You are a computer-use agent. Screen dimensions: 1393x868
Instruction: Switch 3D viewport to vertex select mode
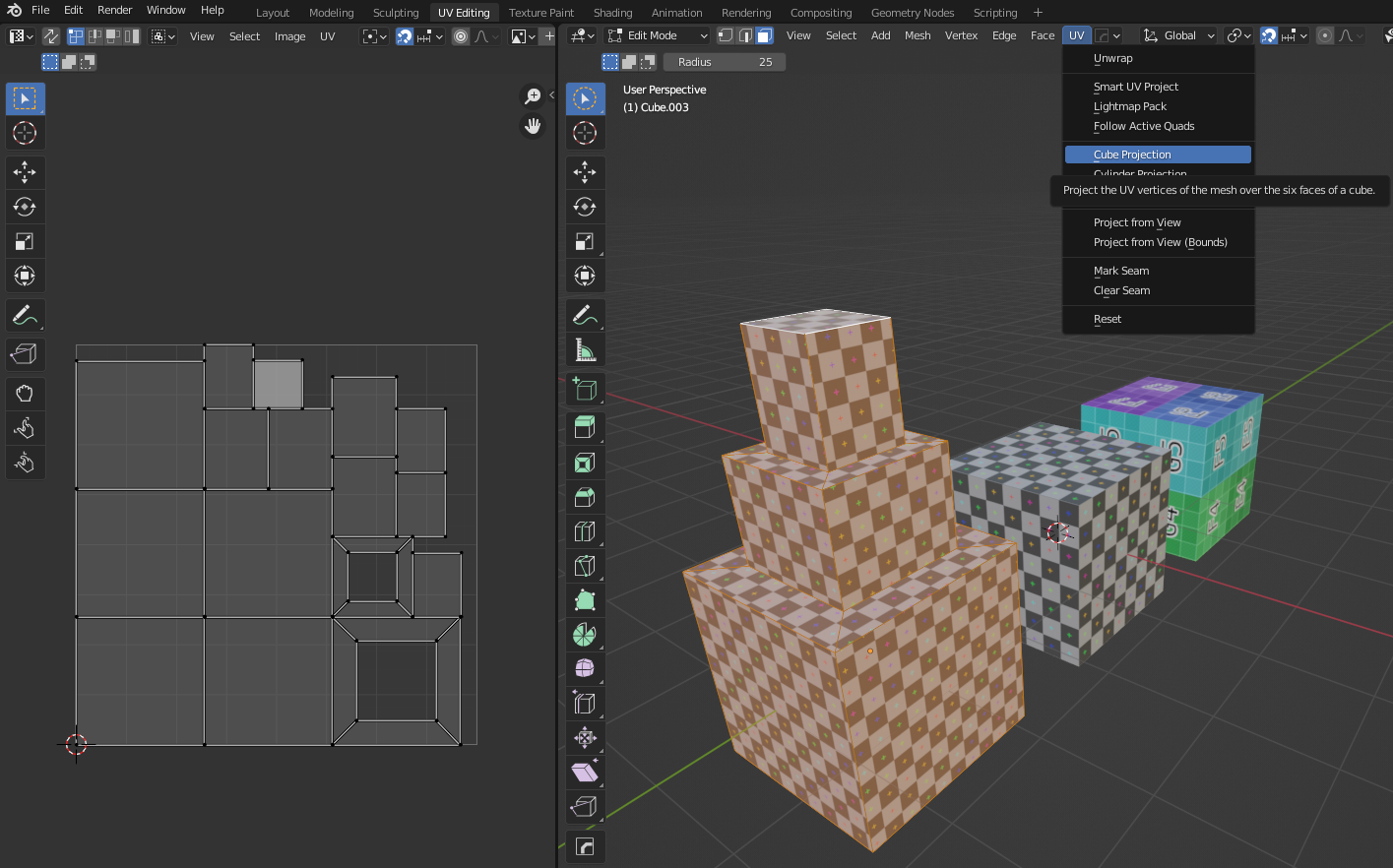[726, 35]
